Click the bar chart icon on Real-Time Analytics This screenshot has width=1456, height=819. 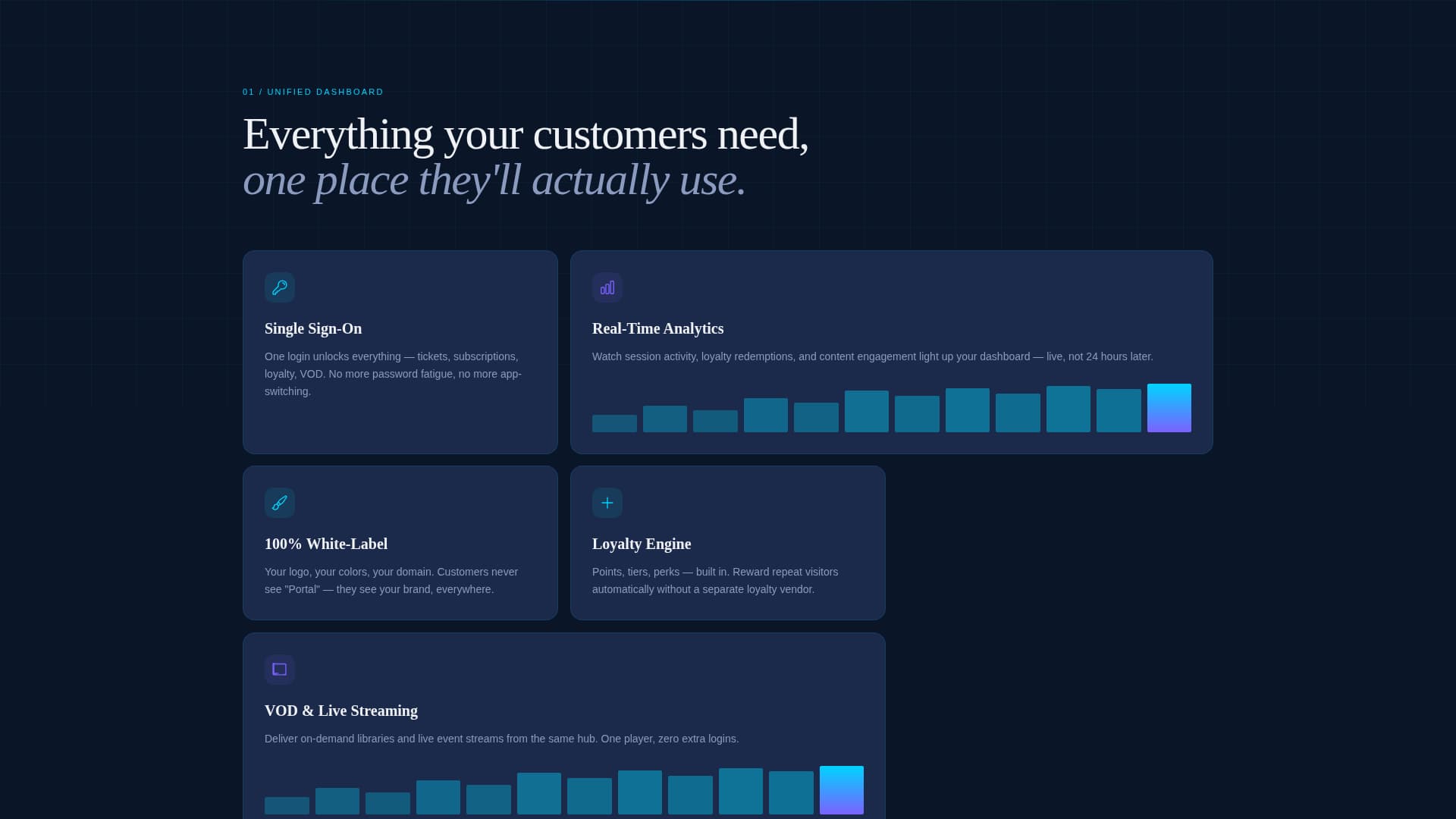607,287
